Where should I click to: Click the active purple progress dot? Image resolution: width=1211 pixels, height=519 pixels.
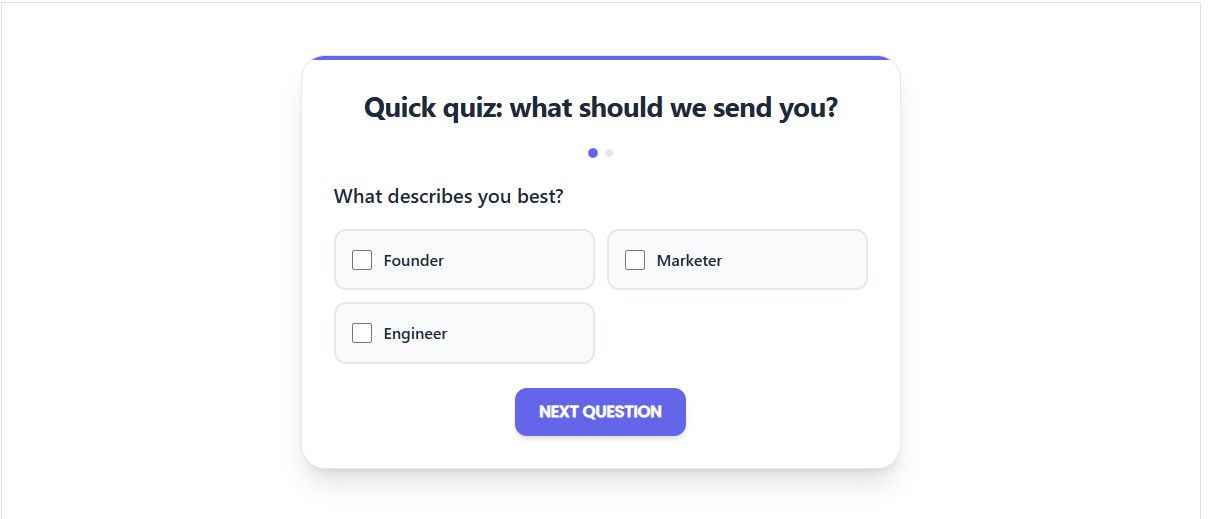[593, 153]
